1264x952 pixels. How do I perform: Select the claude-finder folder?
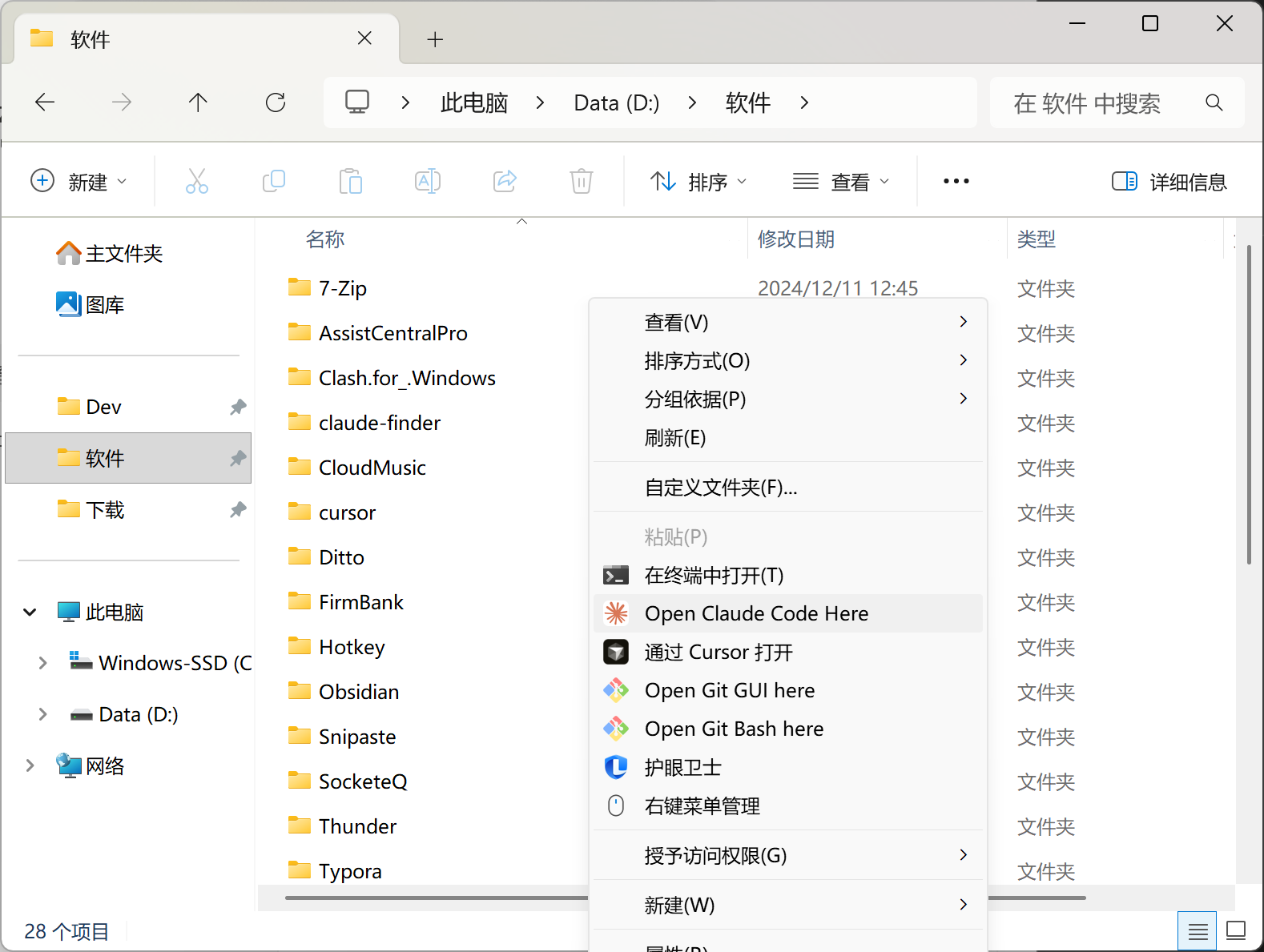click(380, 423)
